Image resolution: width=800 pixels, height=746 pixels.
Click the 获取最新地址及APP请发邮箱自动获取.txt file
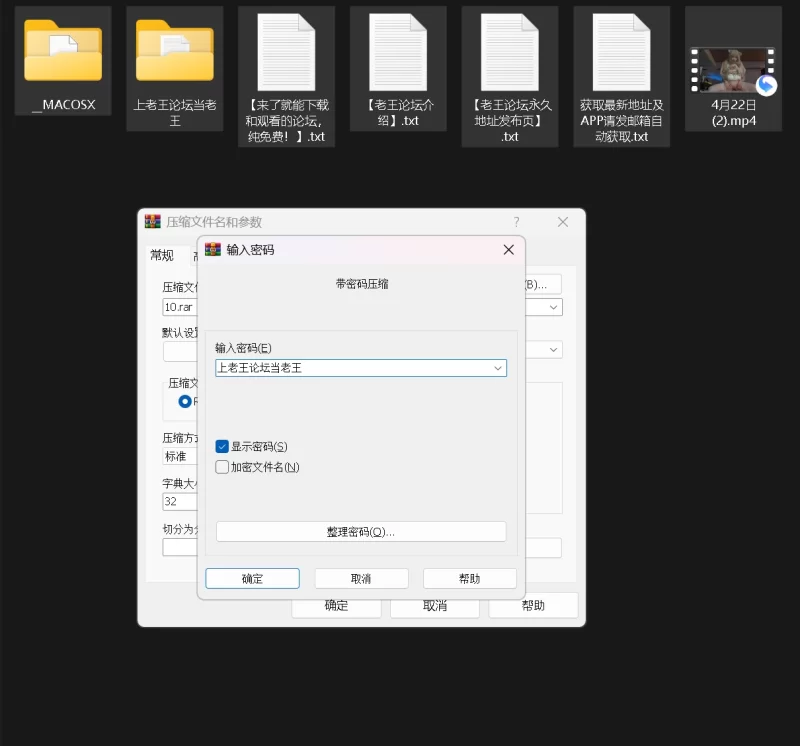621,53
